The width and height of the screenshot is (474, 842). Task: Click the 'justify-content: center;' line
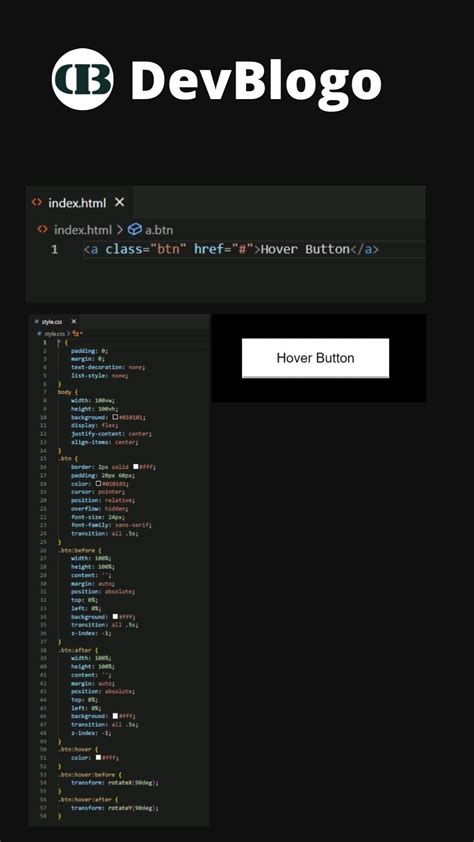[112, 433]
